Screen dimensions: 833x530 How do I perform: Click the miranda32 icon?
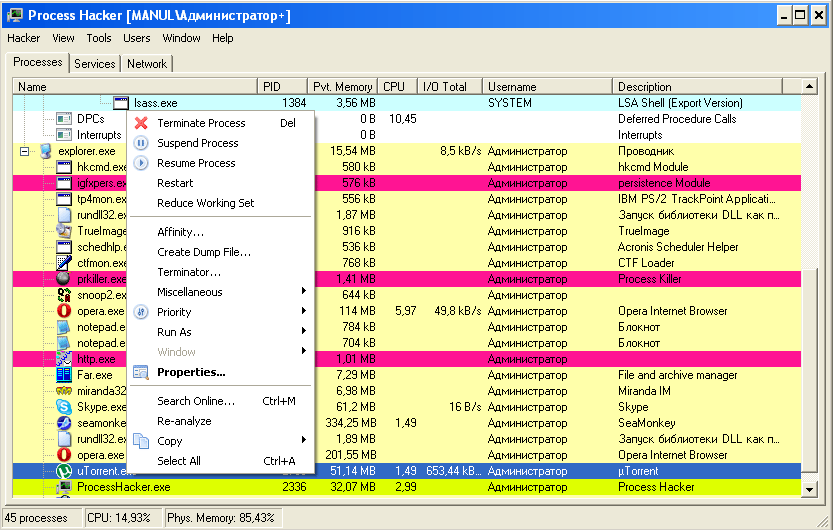(64, 391)
